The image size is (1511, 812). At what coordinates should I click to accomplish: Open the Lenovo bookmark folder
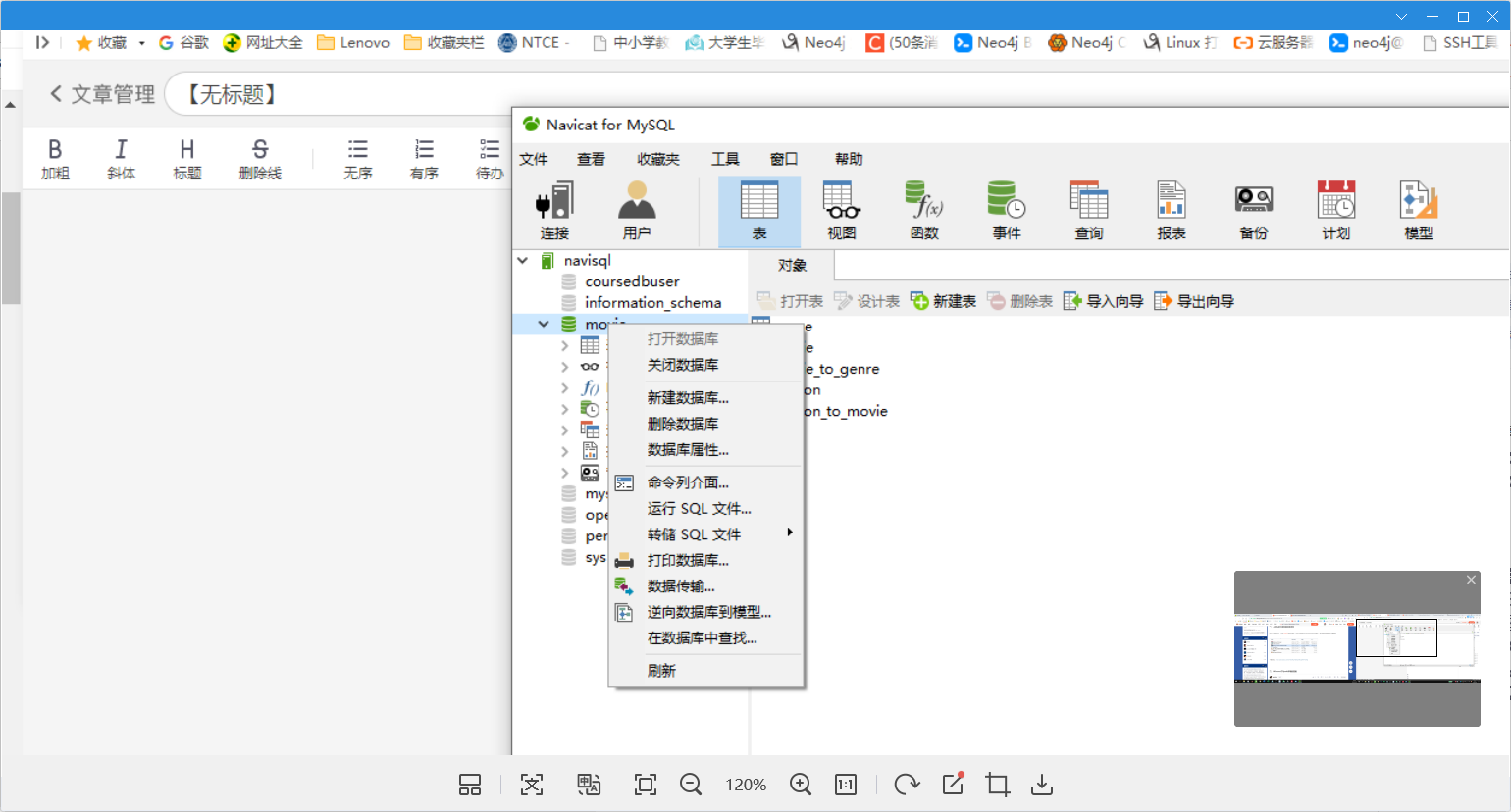353,43
